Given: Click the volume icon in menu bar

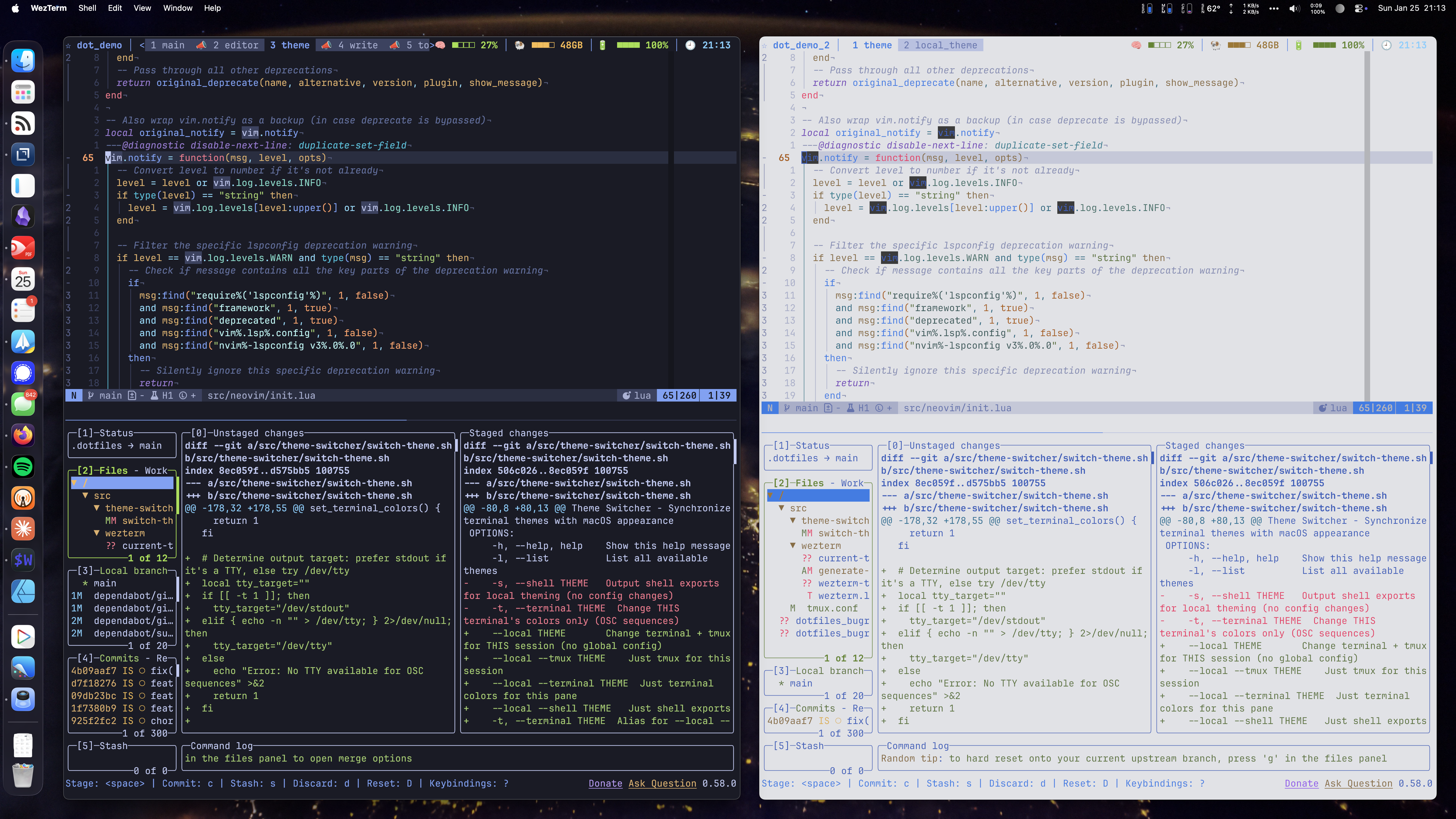Looking at the screenshot, I should point(1294,9).
